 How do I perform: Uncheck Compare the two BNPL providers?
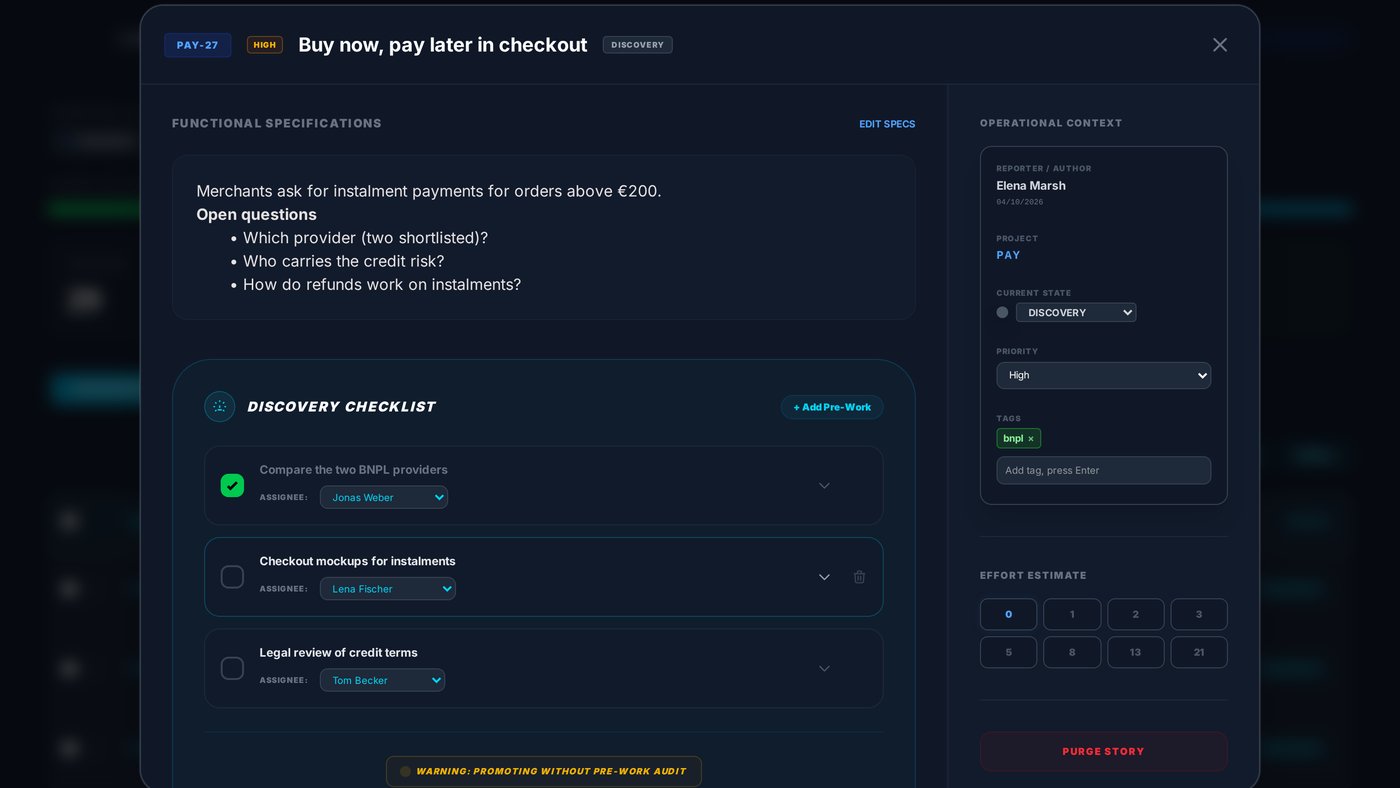[x=232, y=486]
